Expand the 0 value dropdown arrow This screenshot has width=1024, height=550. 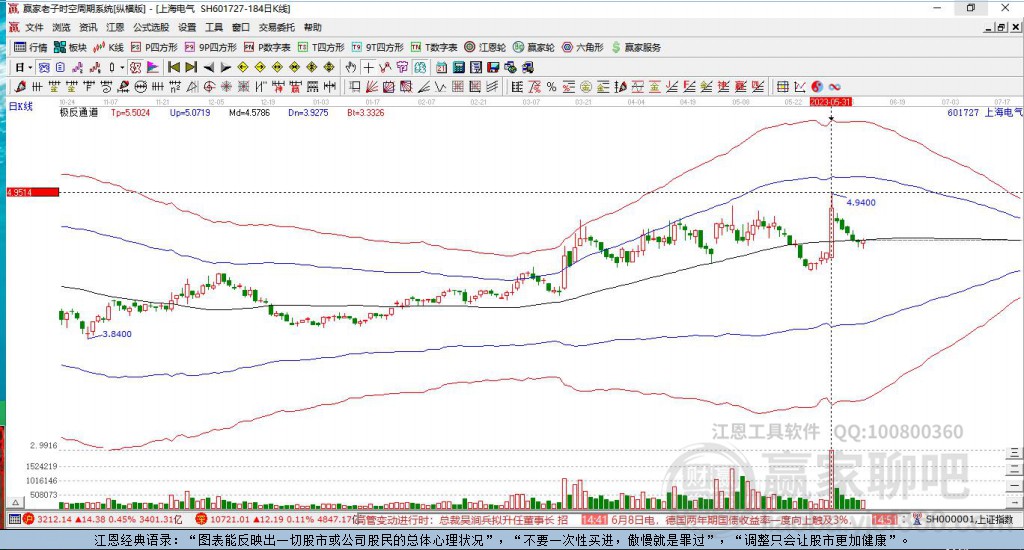pyautogui.click(x=122, y=67)
